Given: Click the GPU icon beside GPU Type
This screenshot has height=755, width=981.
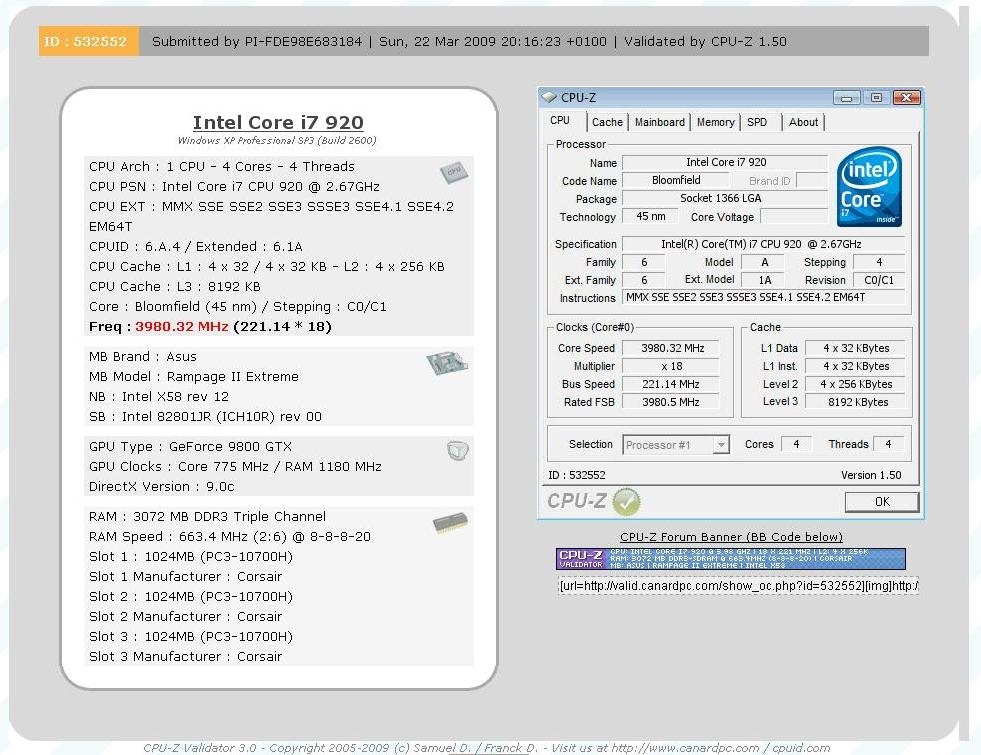Looking at the screenshot, I should point(458,450).
